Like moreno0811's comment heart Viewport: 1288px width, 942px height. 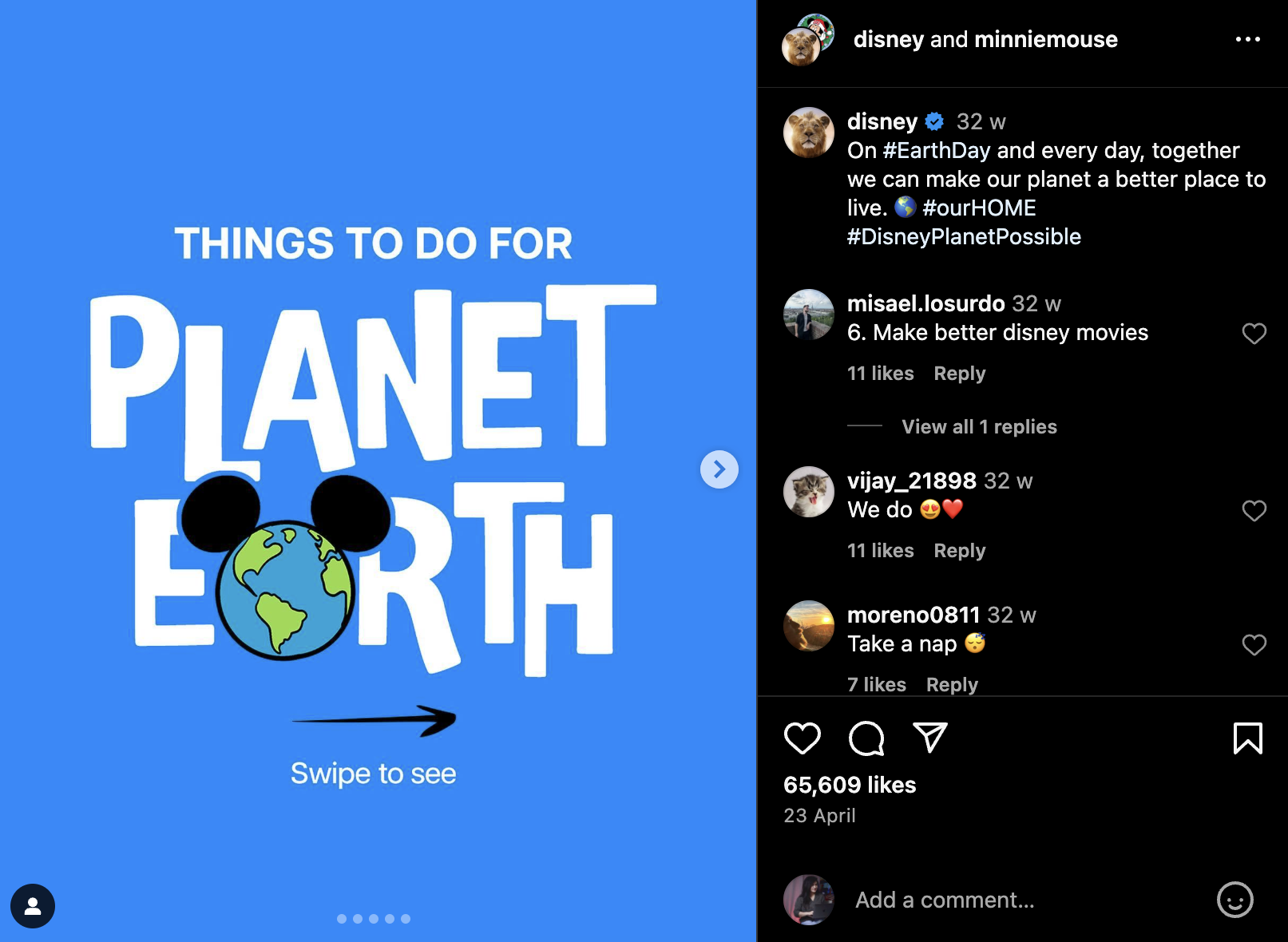tap(1254, 645)
